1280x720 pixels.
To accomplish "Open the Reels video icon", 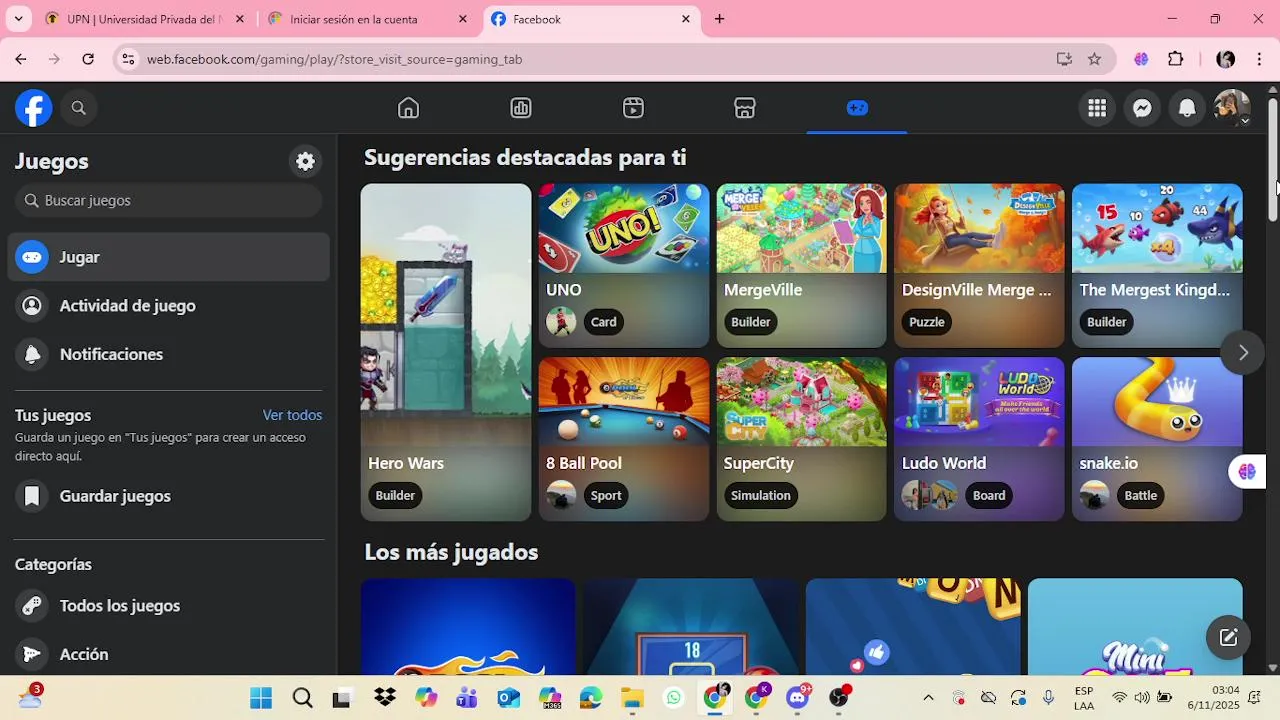I will (x=633, y=108).
